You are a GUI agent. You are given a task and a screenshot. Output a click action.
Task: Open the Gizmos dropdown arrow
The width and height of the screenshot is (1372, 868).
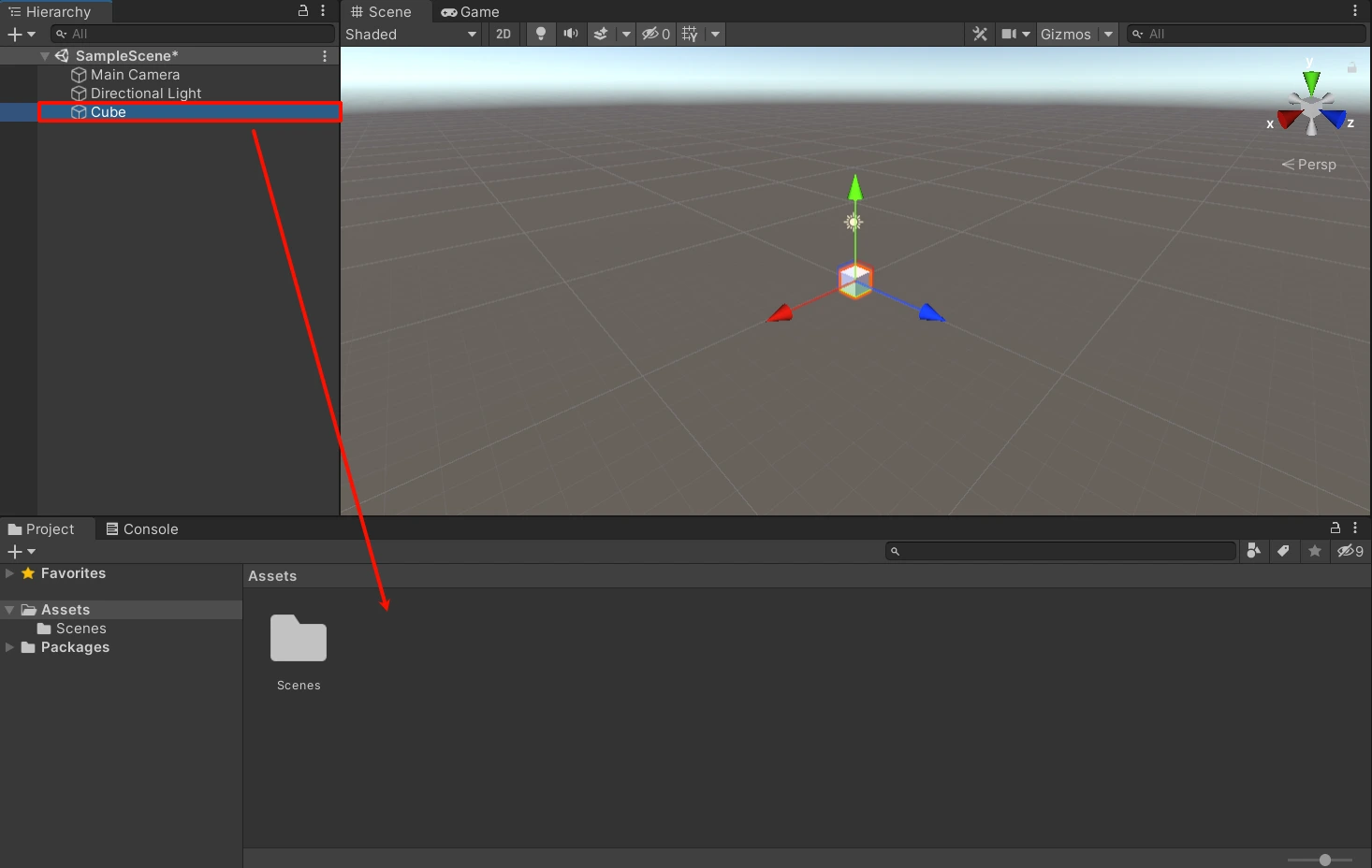click(1108, 34)
